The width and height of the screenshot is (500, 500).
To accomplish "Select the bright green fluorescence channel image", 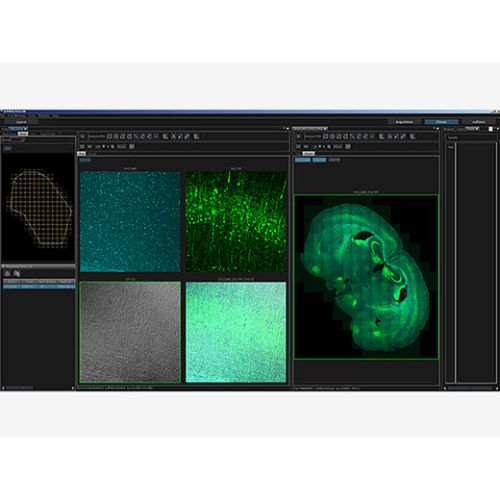I will click(236, 222).
